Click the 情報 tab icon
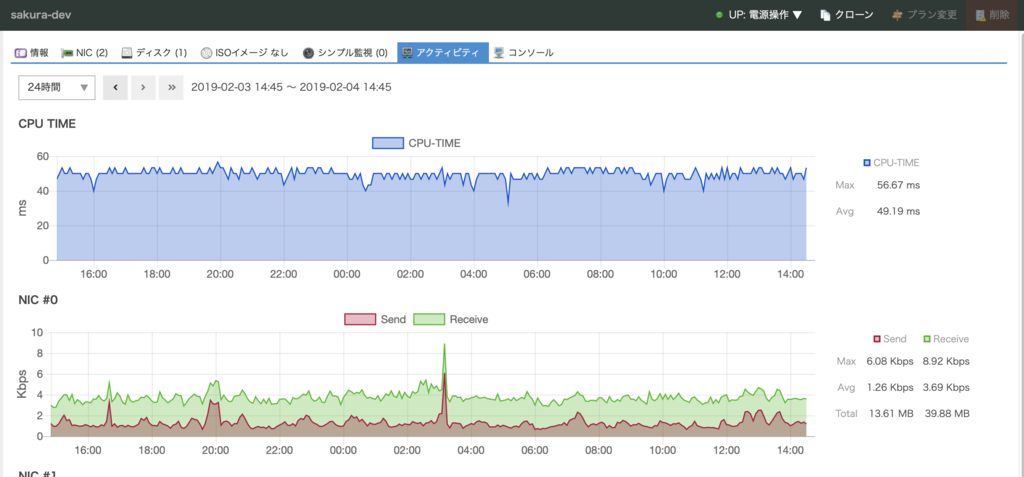Screen dimensions: 1024x477 pos(20,53)
